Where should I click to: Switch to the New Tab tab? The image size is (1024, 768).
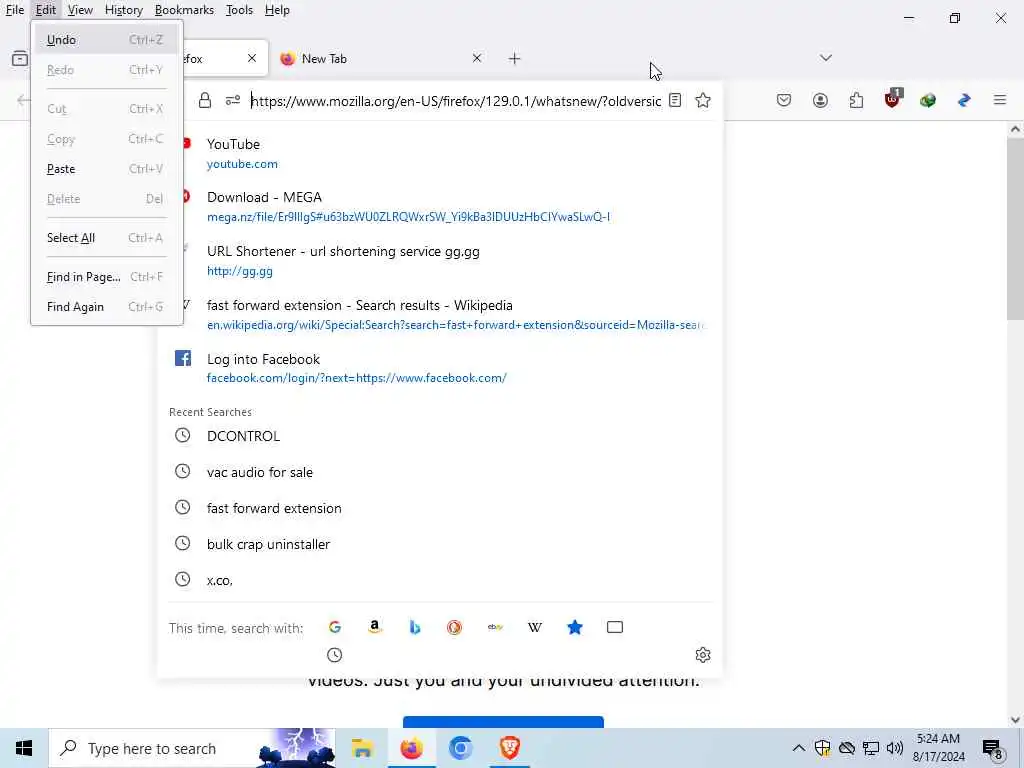[380, 59]
